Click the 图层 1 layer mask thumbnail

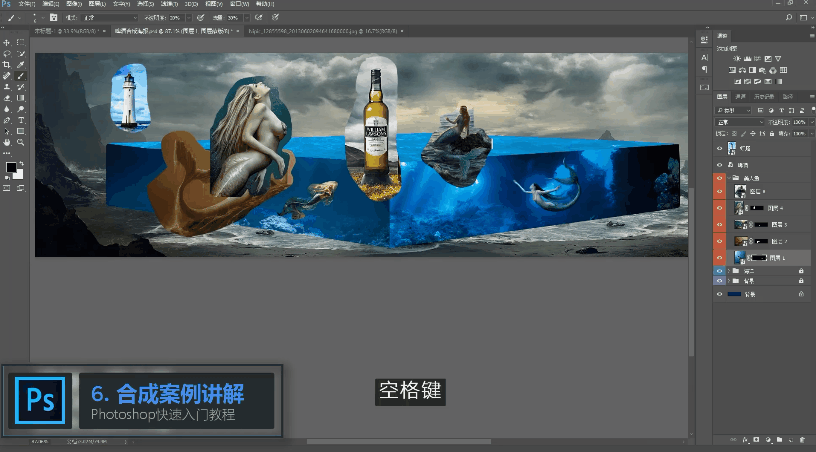click(759, 257)
